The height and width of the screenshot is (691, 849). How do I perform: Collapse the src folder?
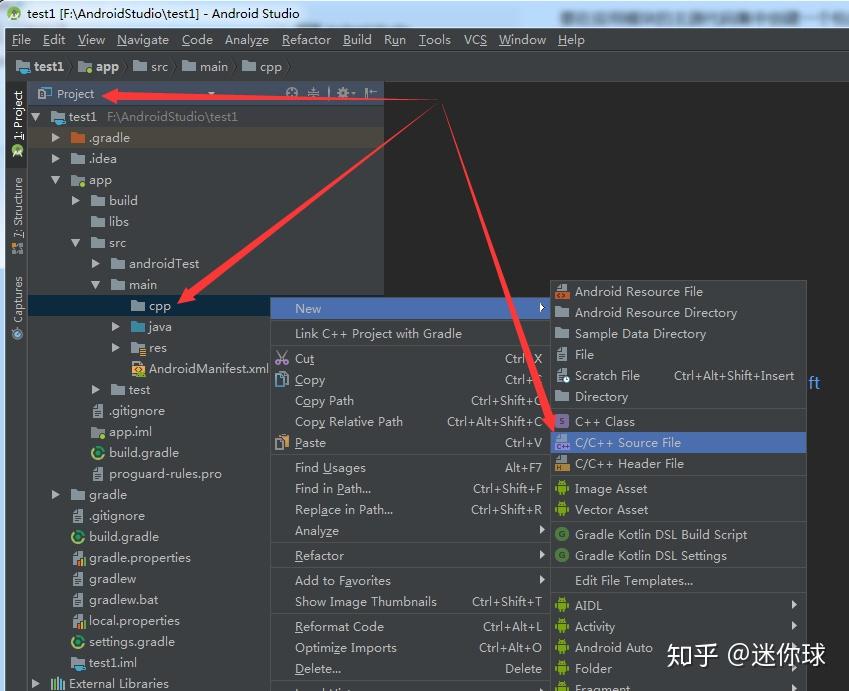[76, 243]
